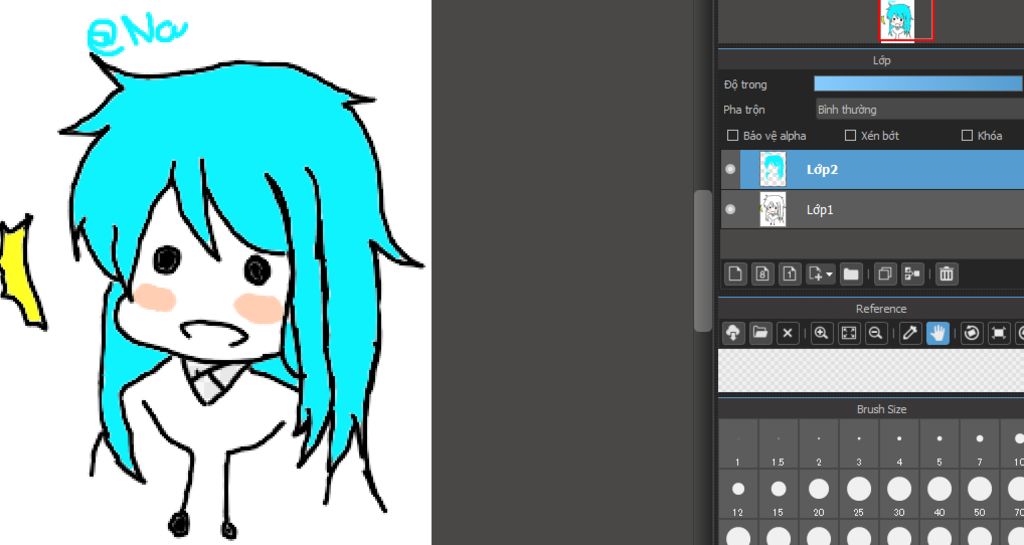Screen dimensions: 1024x545
Task: Open a reference image file from folder
Action: [760, 334]
